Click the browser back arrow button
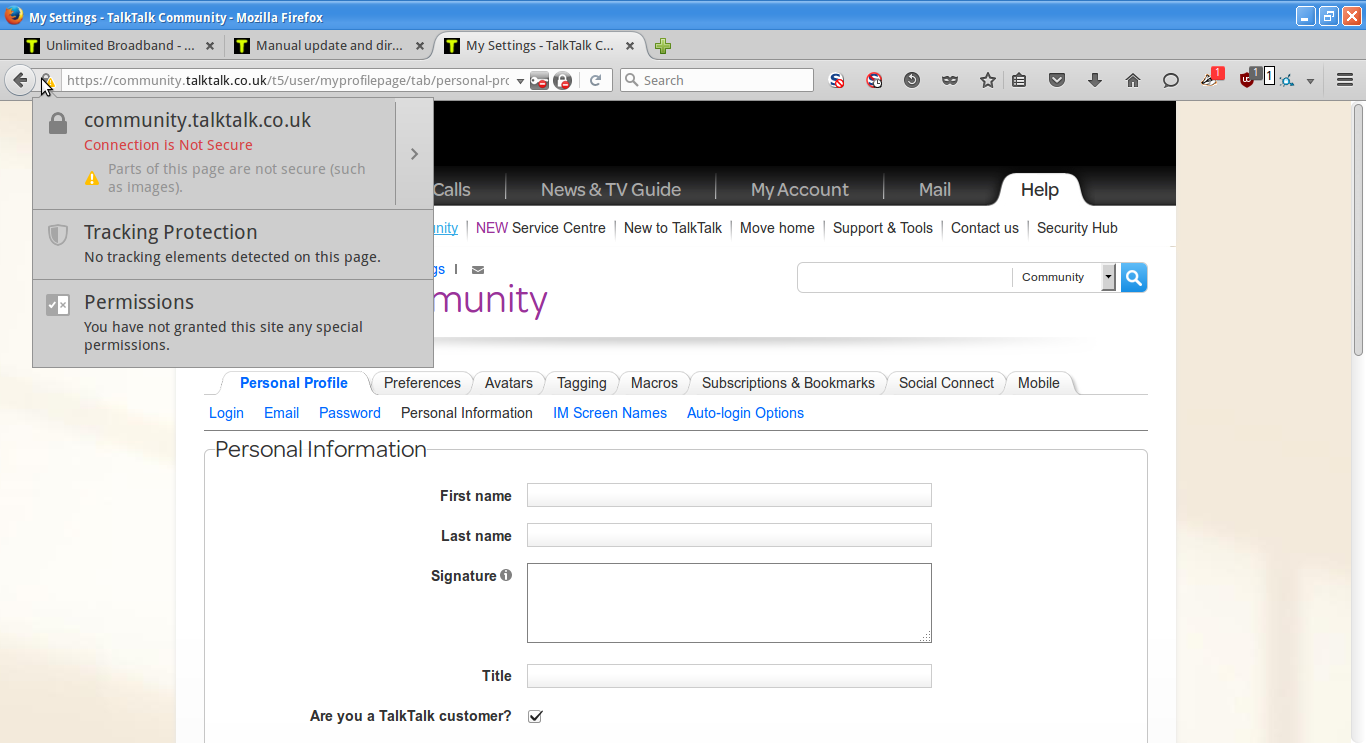 19,80
